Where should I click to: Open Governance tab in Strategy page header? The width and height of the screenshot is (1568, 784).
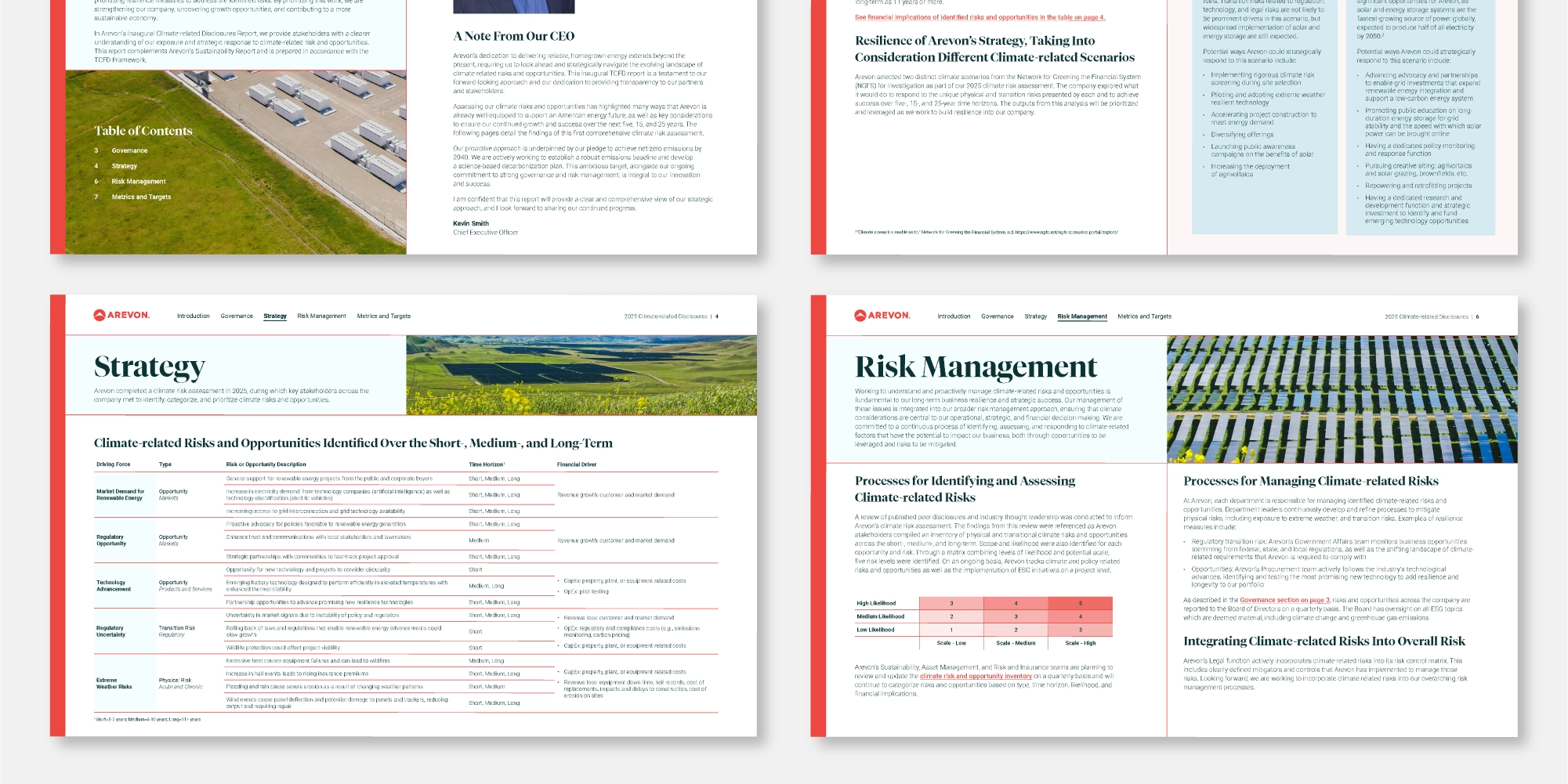[237, 316]
